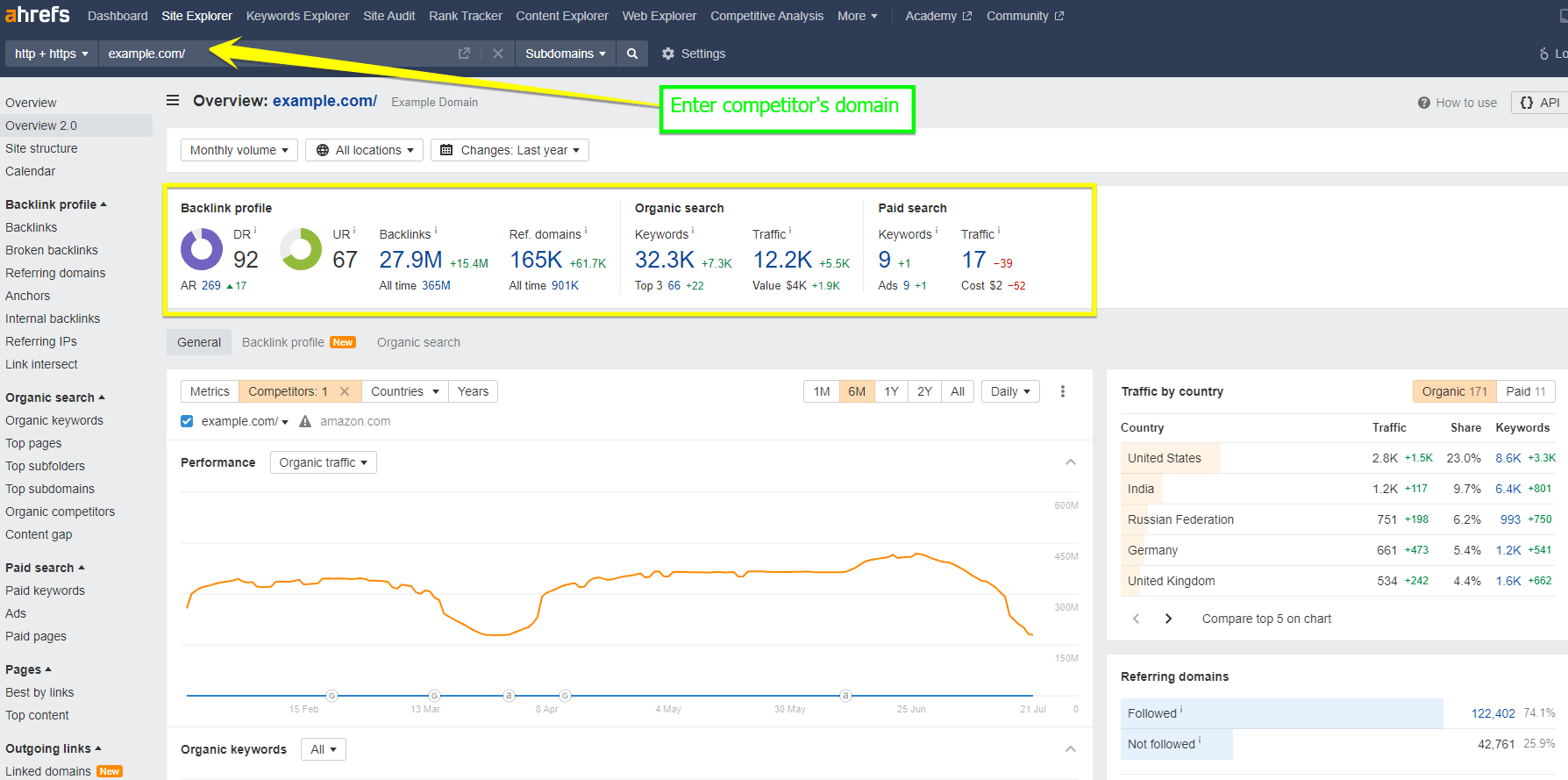Screen dimensions: 1568x780
Task: Open Content gap in sidebar
Action: (x=39, y=534)
